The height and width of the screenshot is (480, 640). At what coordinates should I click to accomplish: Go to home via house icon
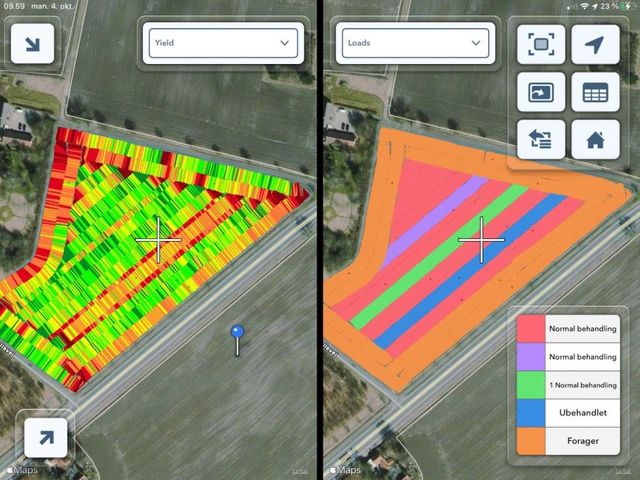pyautogui.click(x=595, y=139)
